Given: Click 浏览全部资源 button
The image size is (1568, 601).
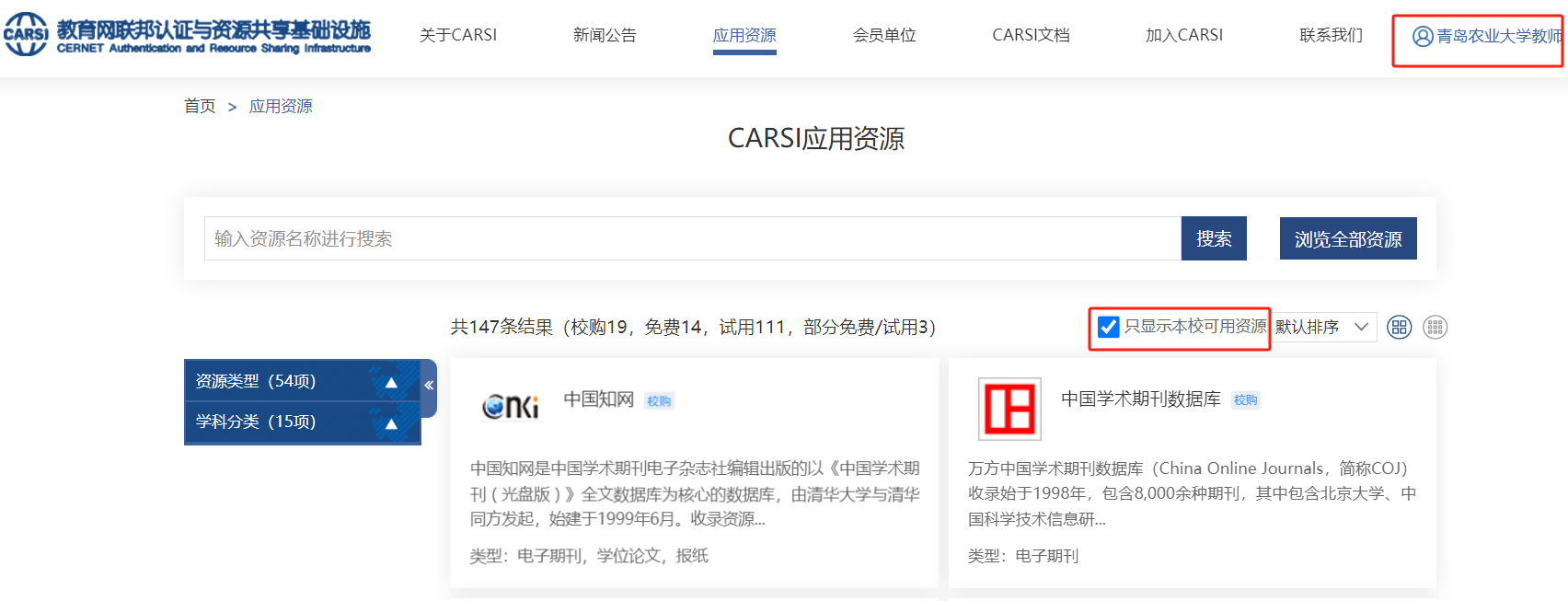Looking at the screenshot, I should 1347,239.
